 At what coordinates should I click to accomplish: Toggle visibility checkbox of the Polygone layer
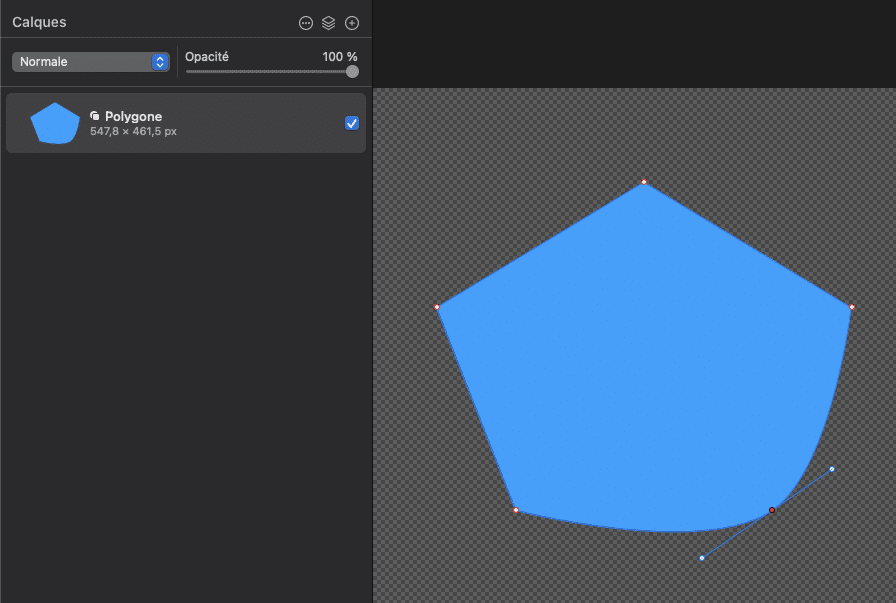click(x=352, y=123)
